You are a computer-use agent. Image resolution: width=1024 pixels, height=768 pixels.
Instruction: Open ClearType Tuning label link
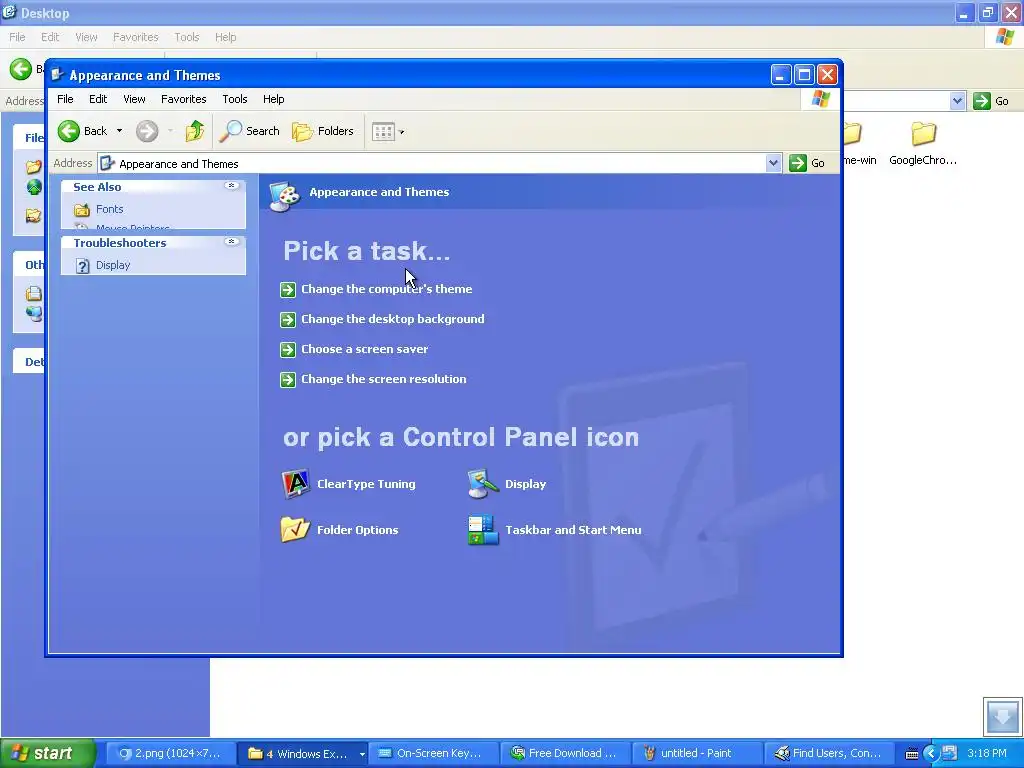tap(366, 484)
